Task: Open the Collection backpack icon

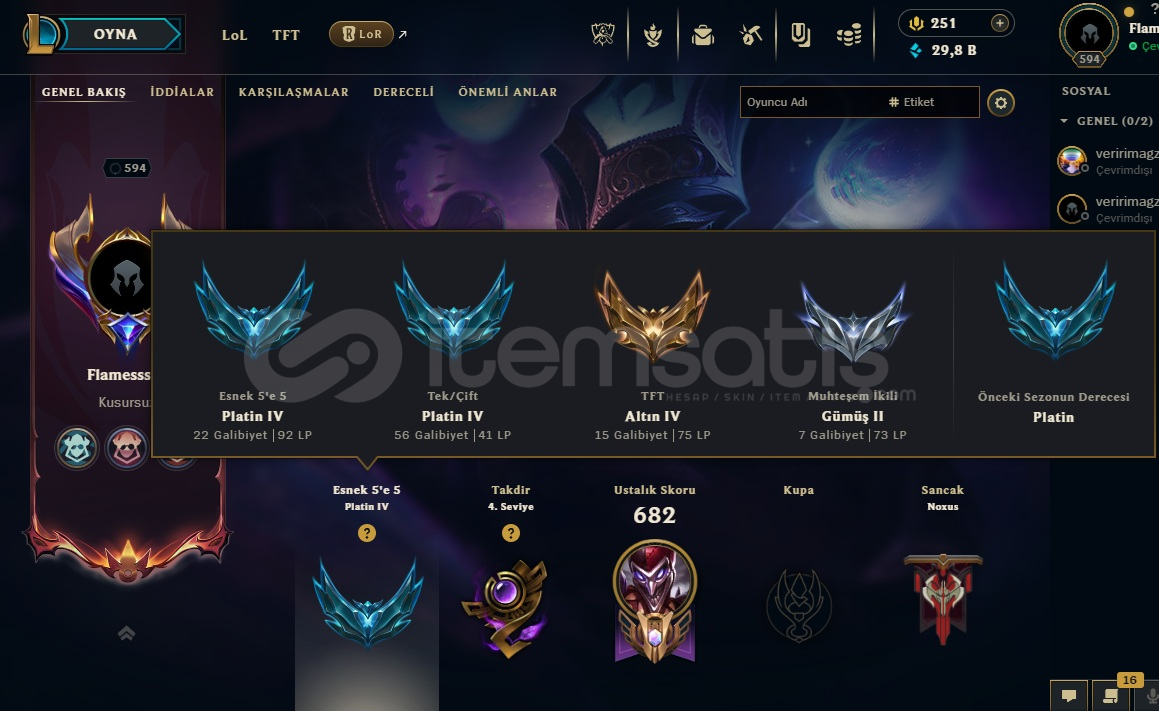Action: point(703,35)
